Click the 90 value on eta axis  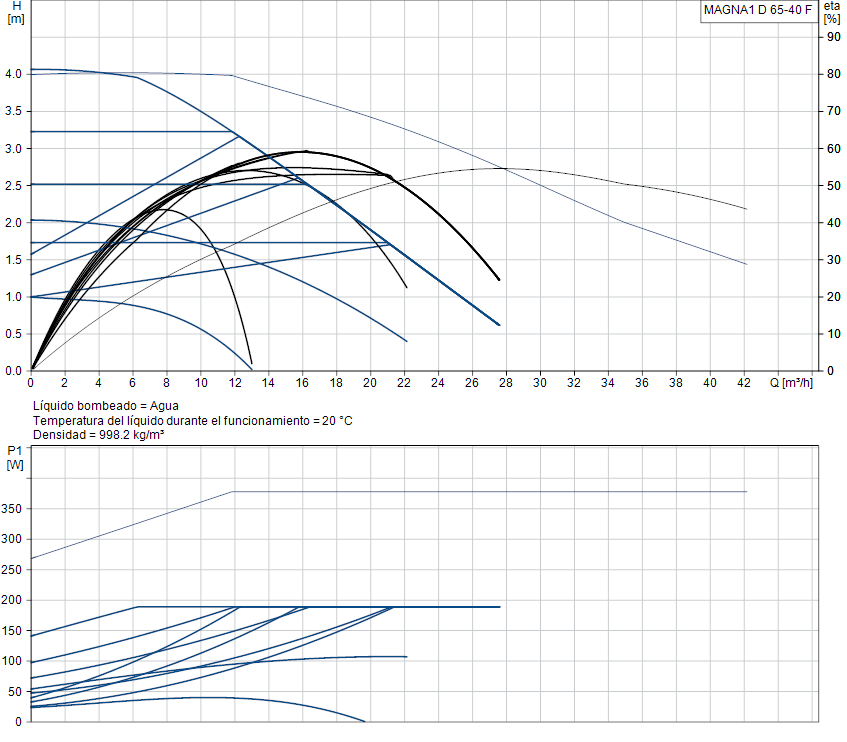pos(833,37)
